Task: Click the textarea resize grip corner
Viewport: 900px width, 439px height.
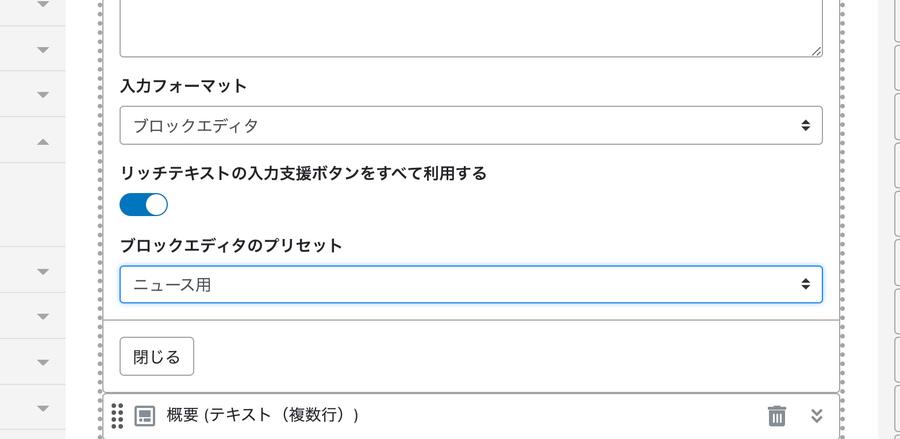Action: [816, 51]
